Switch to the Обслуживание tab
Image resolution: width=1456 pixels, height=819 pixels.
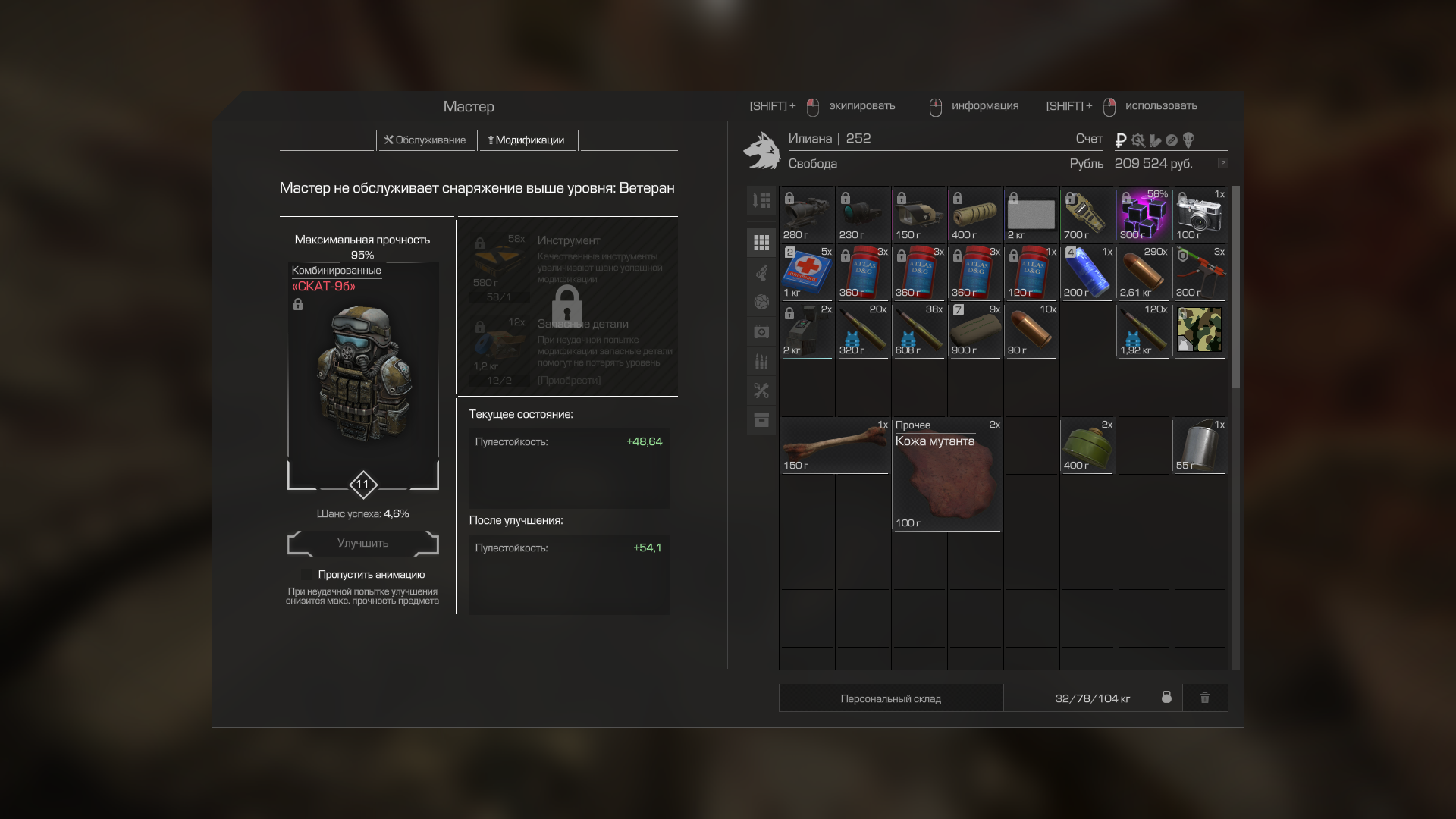click(x=425, y=140)
